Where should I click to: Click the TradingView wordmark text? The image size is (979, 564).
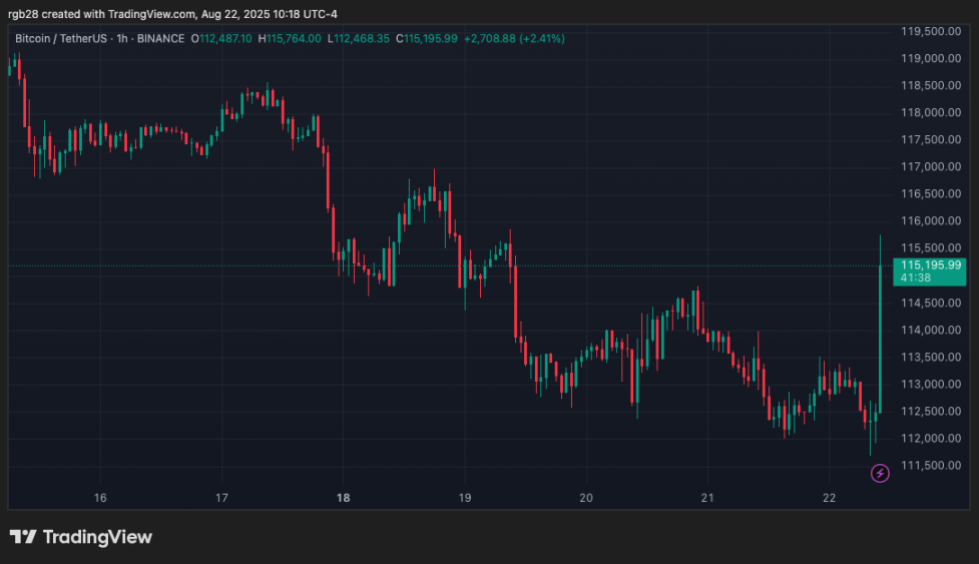(97, 537)
